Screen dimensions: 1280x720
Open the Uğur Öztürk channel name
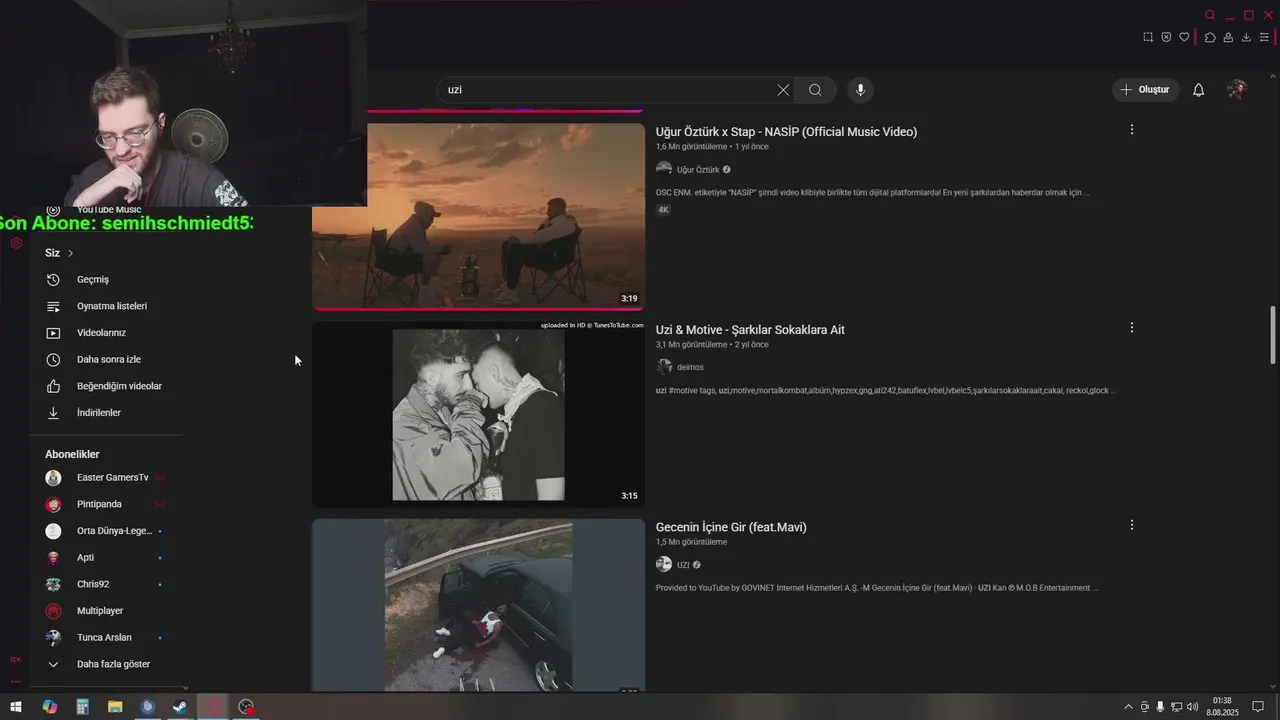[698, 170]
